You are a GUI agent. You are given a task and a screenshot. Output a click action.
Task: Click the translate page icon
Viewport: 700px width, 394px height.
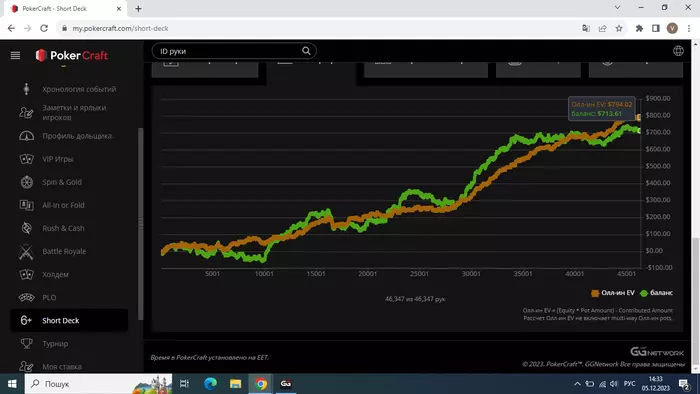[586, 28]
